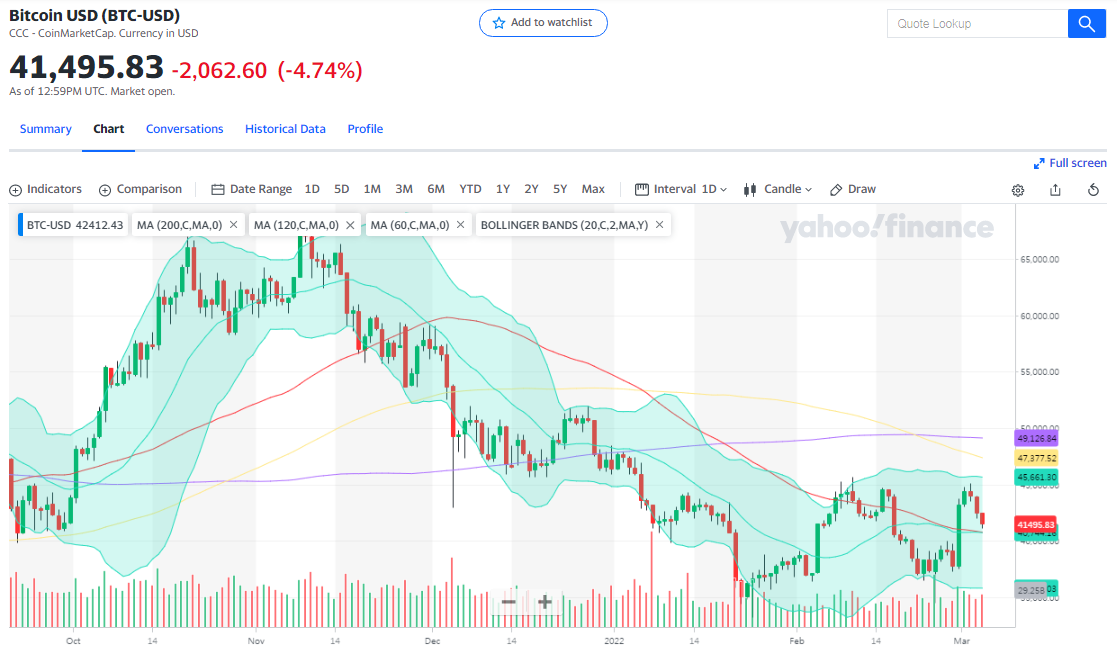This screenshot has height=656, width=1117.
Task: Click the yellow 47,377.52 price axis tag
Action: [1037, 459]
